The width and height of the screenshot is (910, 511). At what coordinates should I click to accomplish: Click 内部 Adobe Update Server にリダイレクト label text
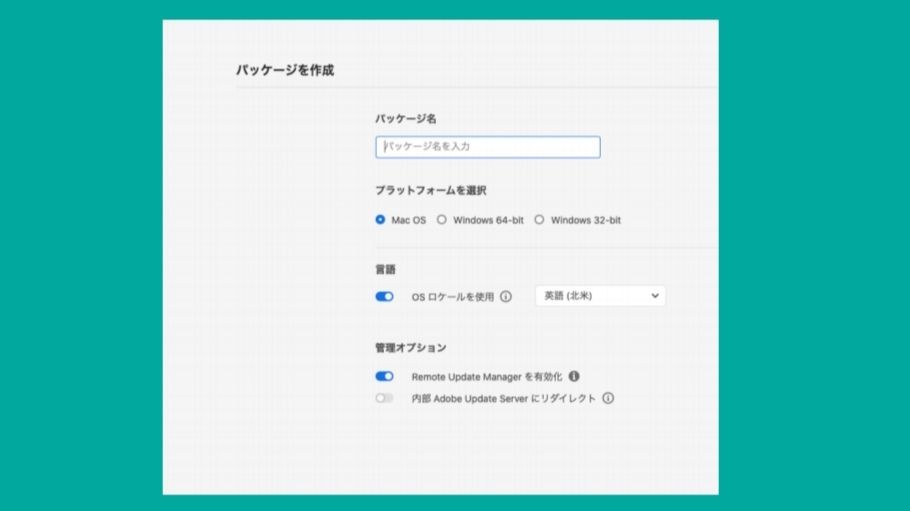pyautogui.click(x=503, y=398)
